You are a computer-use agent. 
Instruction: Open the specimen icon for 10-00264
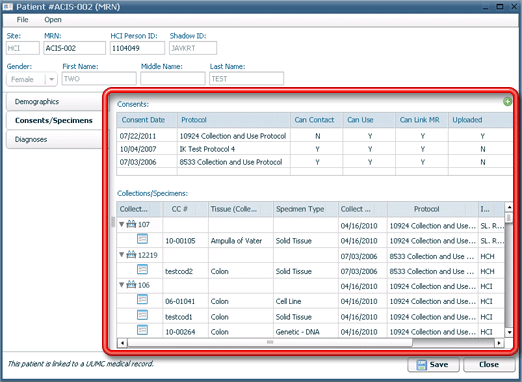142,330
